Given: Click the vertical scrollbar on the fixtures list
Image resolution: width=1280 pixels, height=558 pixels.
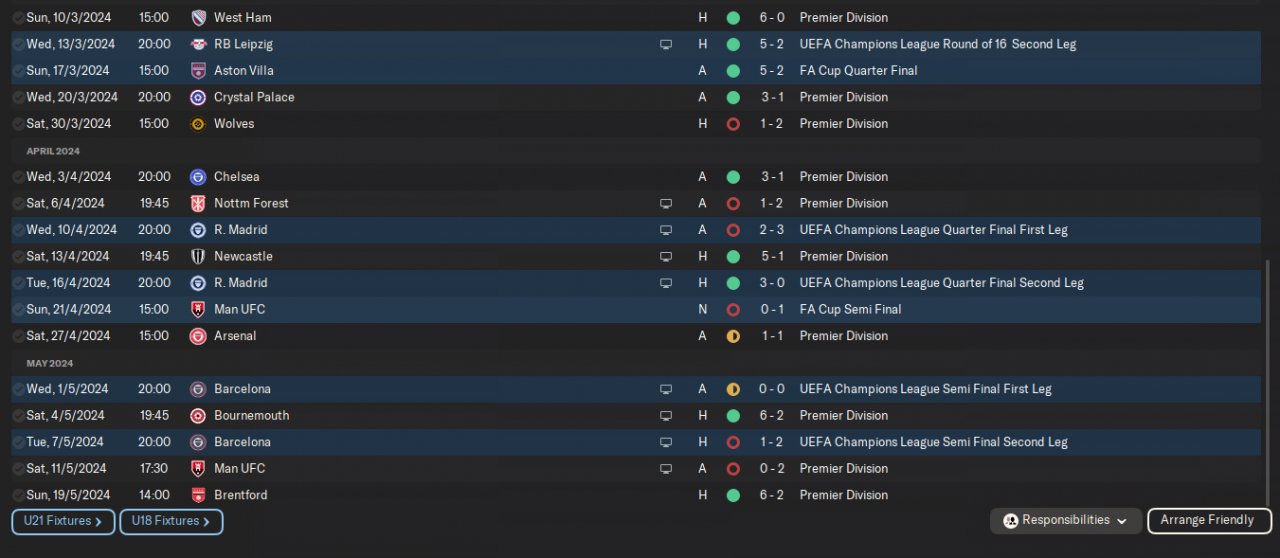Looking at the screenshot, I should tap(1269, 380).
